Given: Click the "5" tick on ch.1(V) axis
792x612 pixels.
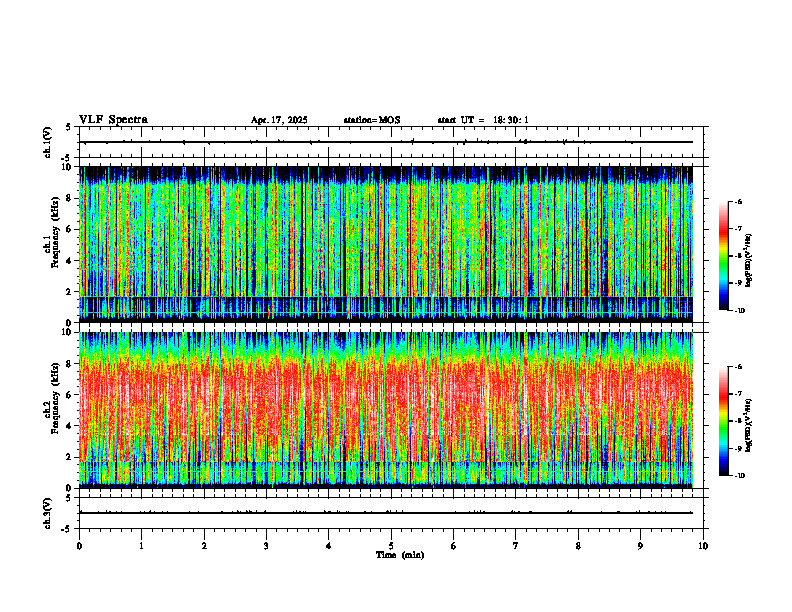Looking at the screenshot, I should tap(68, 127).
